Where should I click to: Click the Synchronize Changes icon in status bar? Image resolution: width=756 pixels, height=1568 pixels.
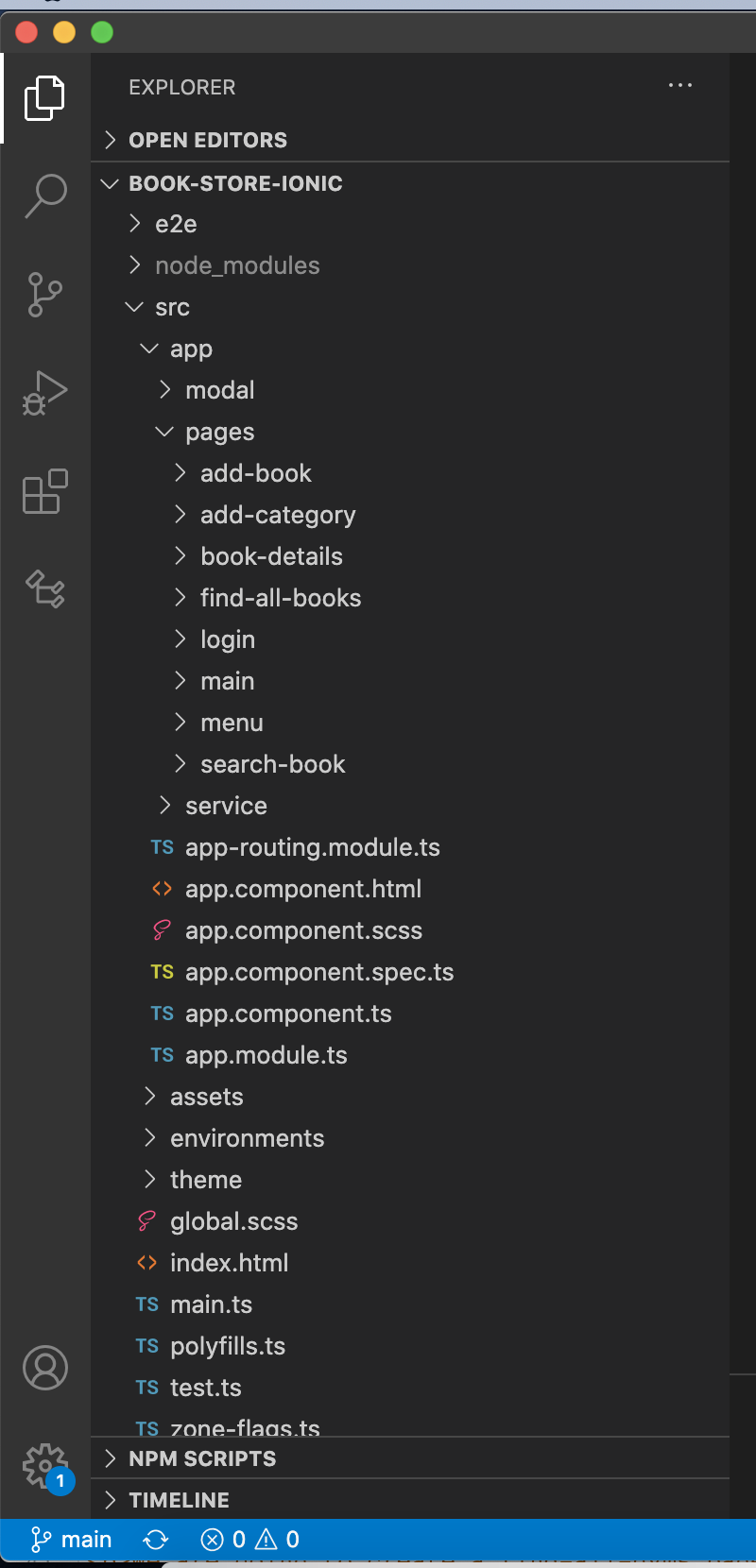[x=156, y=1541]
